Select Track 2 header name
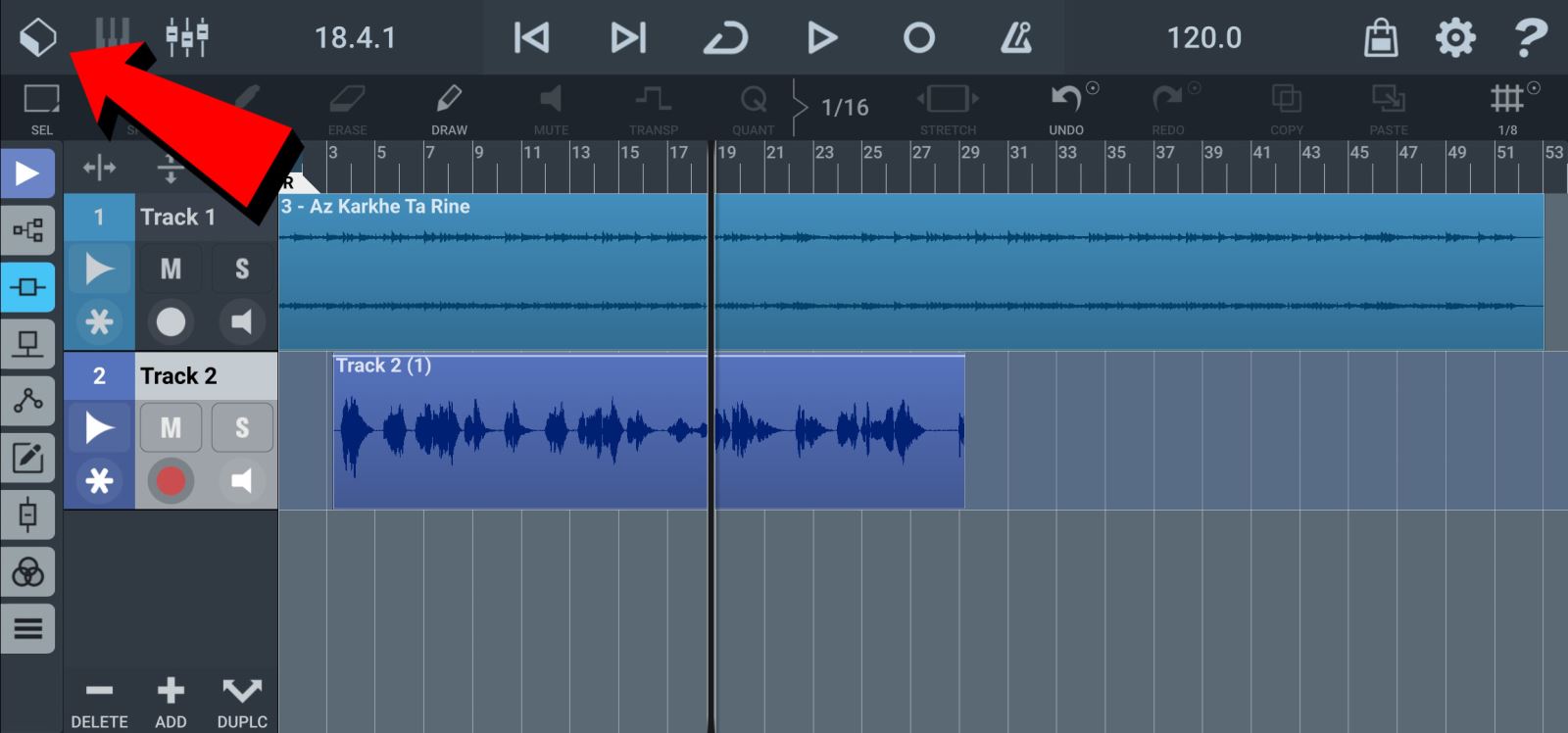 (x=178, y=375)
